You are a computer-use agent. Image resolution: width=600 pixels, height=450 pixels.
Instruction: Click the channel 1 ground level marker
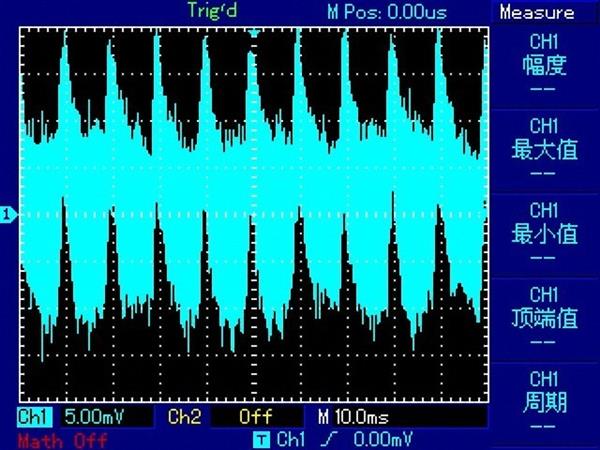(8, 213)
